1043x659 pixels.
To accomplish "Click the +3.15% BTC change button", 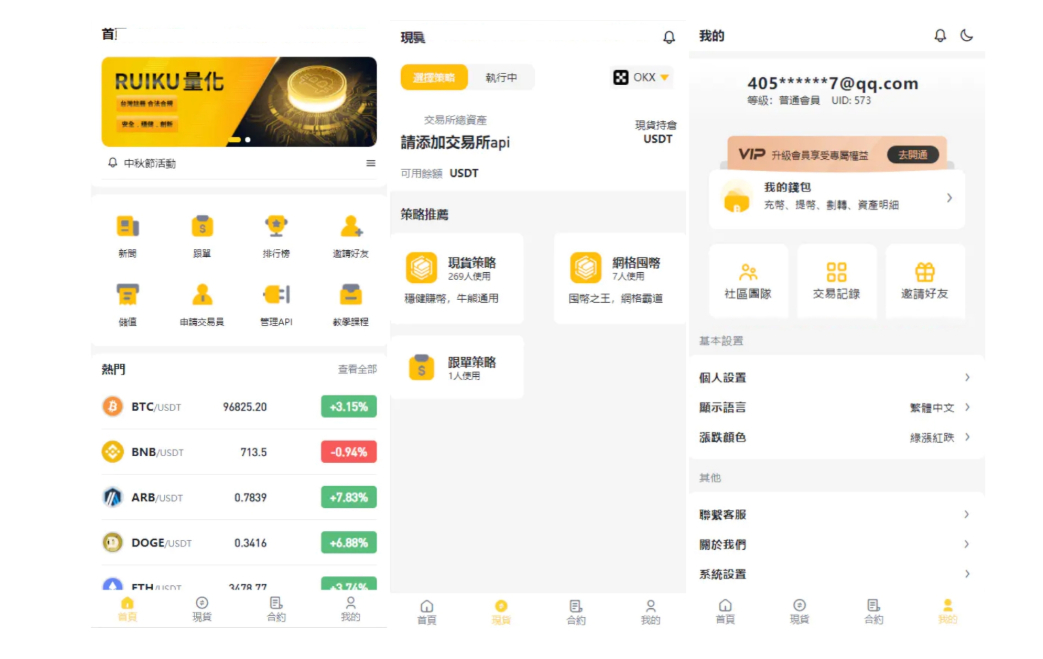I will (349, 406).
